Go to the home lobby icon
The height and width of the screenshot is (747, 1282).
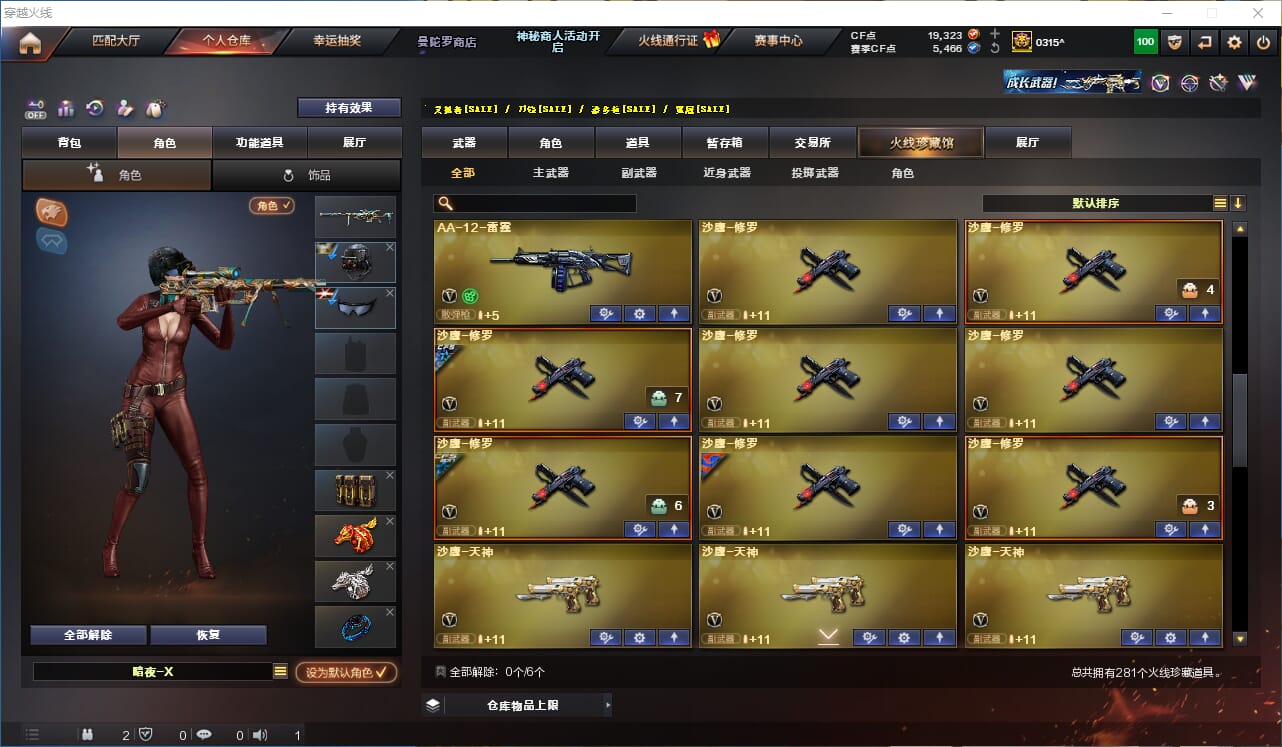[30, 43]
